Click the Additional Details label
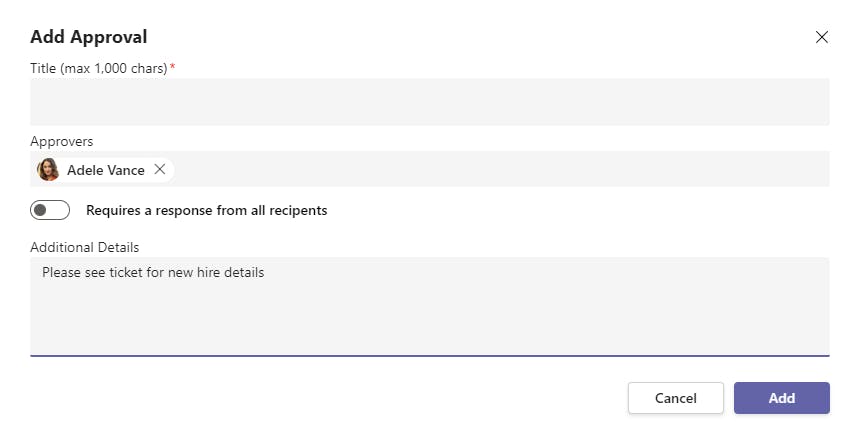This screenshot has width=860, height=443. click(x=85, y=247)
